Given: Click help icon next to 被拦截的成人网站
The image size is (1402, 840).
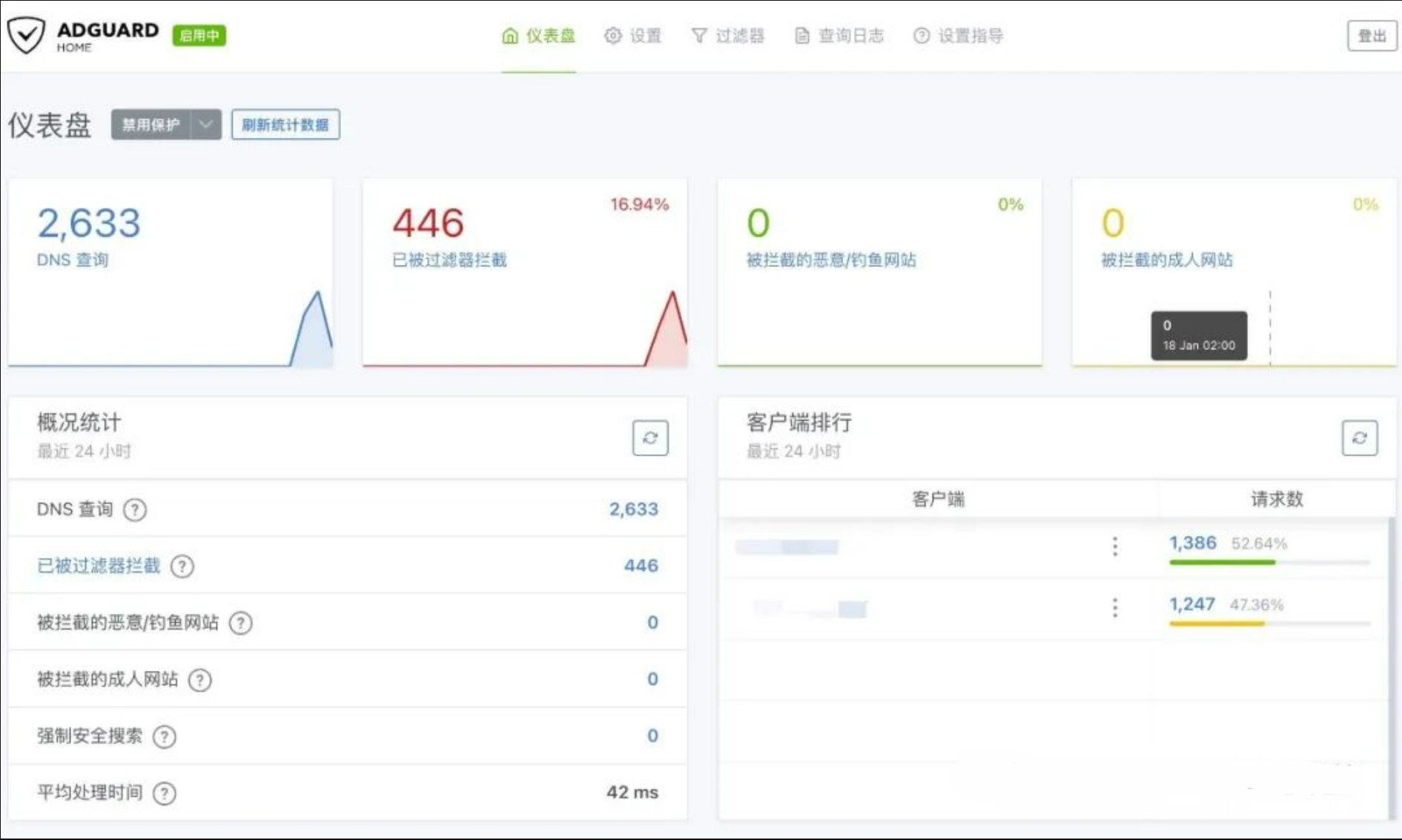Looking at the screenshot, I should click(x=200, y=680).
